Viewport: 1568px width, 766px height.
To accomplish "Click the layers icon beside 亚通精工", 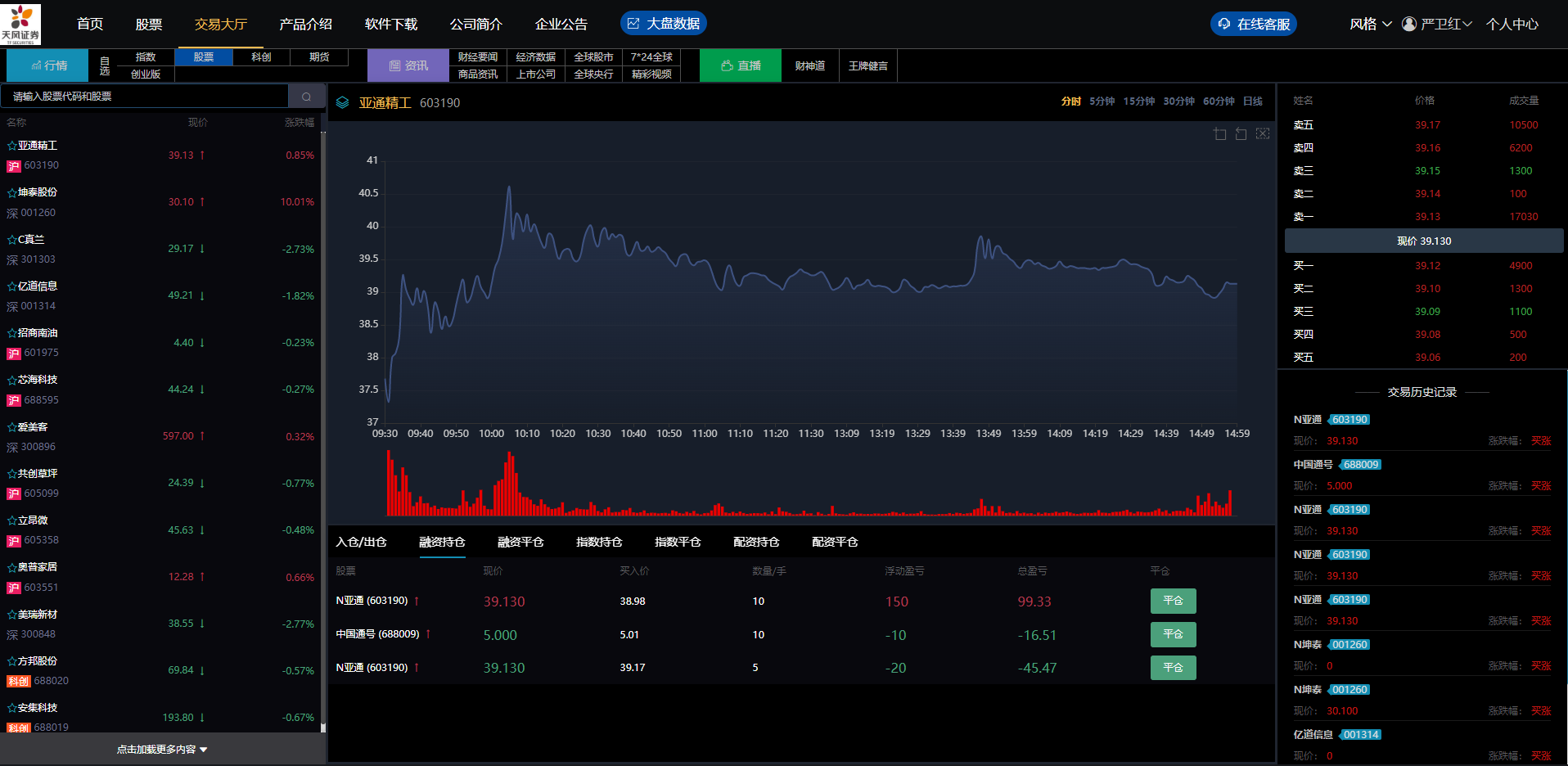I will [x=343, y=103].
